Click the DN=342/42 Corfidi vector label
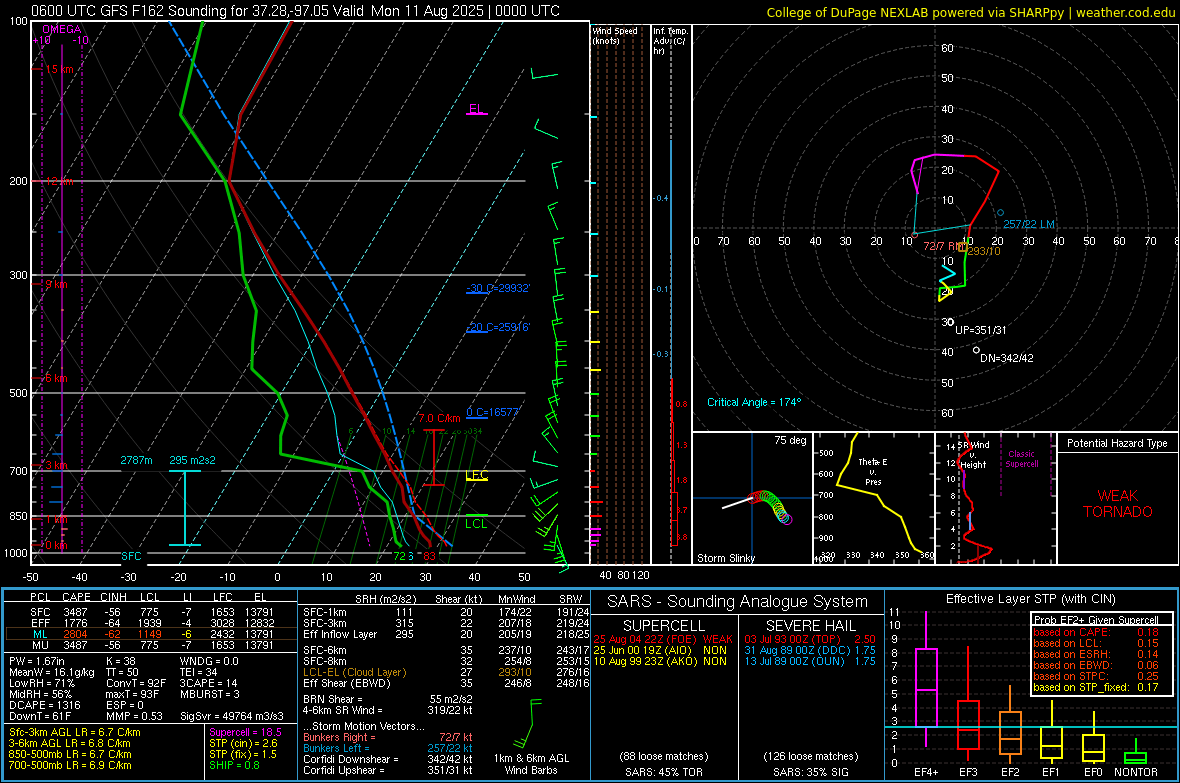This screenshot has height=783, width=1180. coord(1007,358)
